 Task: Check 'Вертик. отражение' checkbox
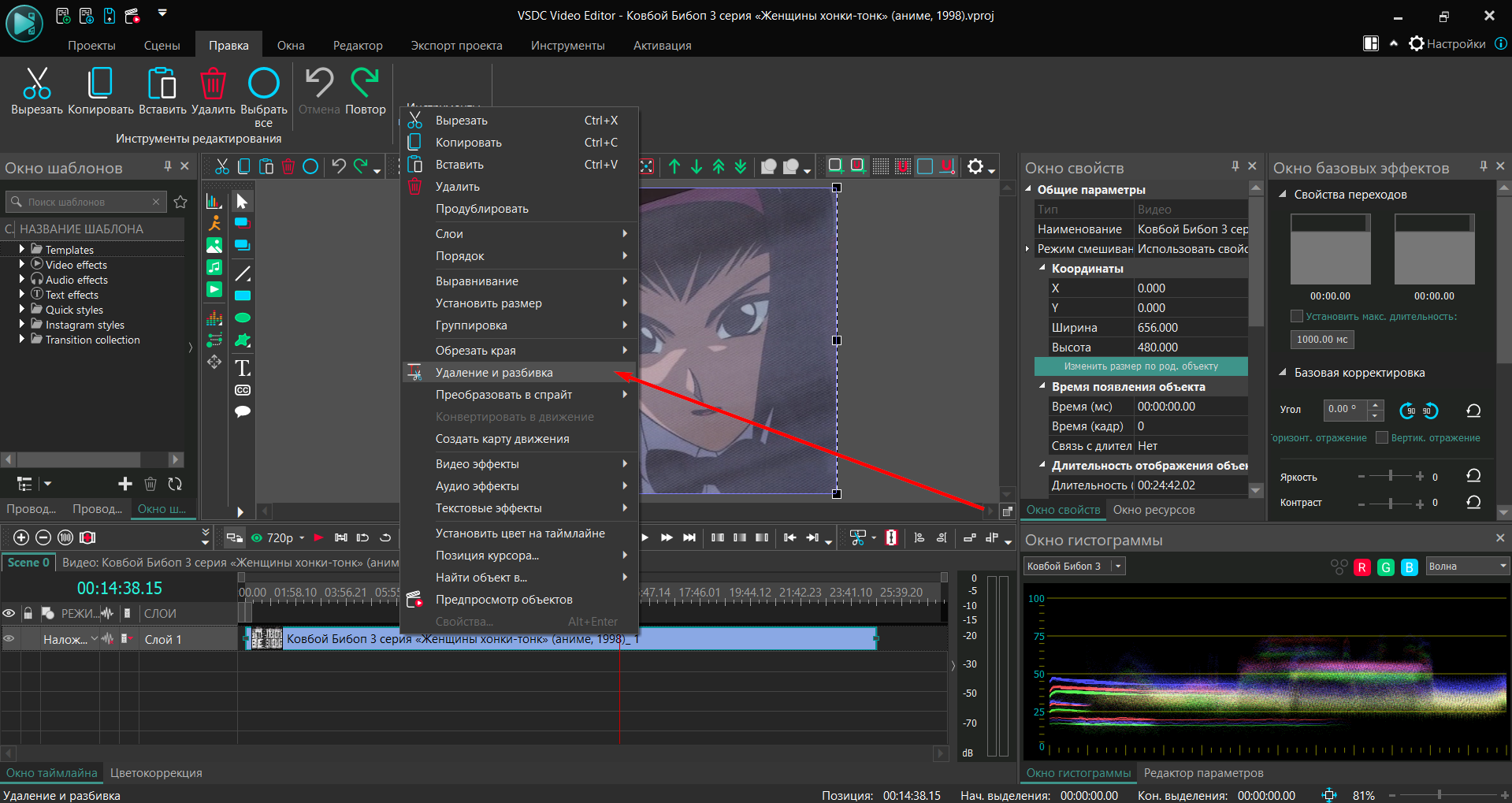(1381, 437)
